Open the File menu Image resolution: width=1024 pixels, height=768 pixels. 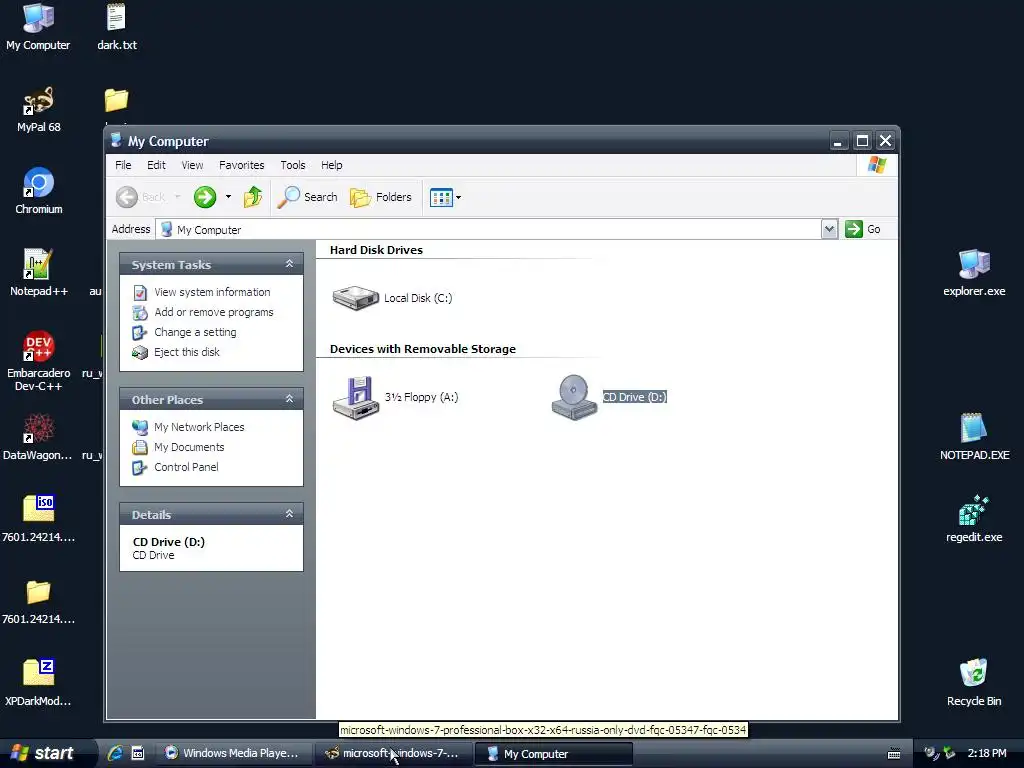pyautogui.click(x=123, y=165)
